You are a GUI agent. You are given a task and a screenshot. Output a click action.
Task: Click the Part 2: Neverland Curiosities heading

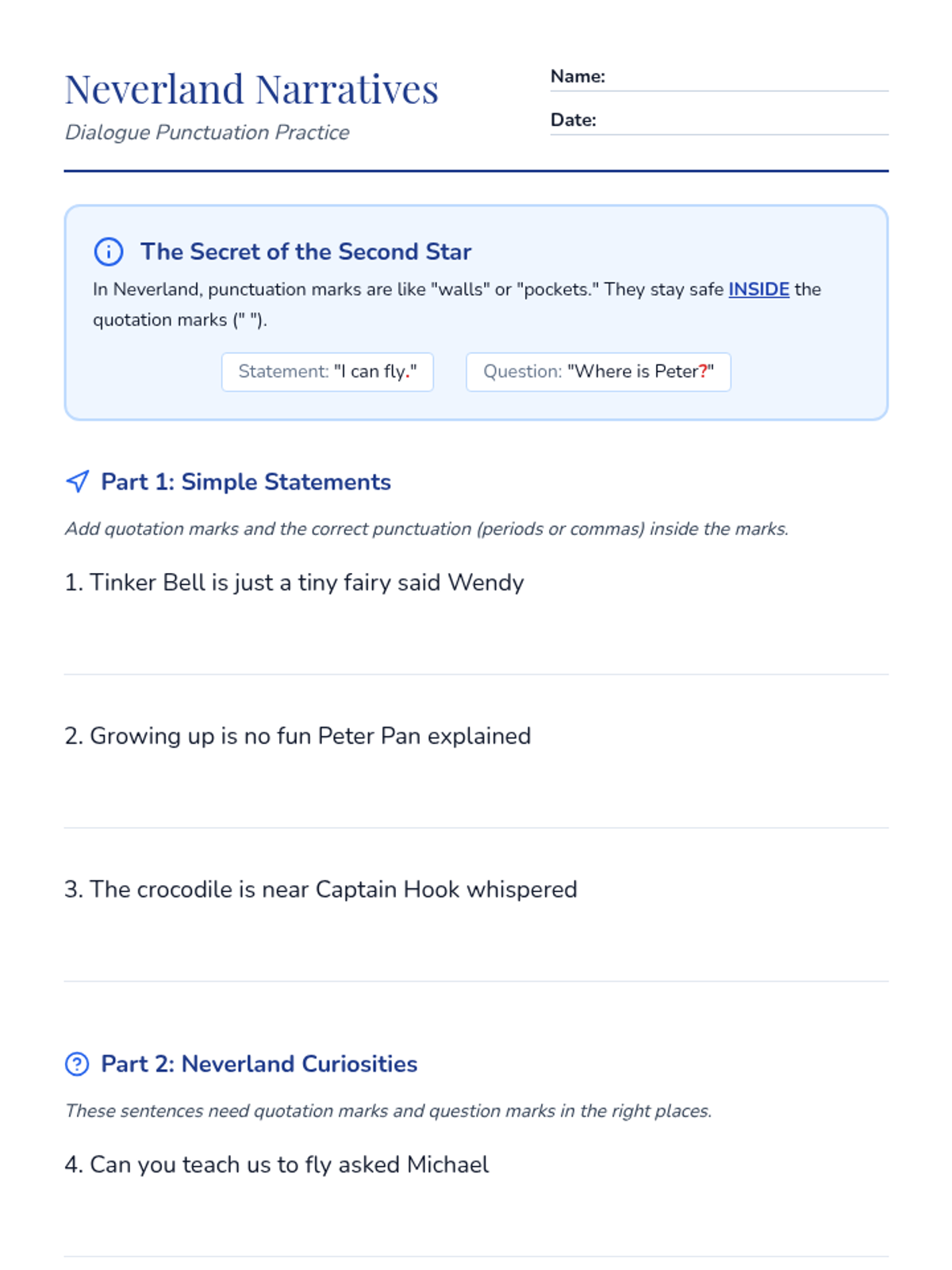pos(259,1064)
